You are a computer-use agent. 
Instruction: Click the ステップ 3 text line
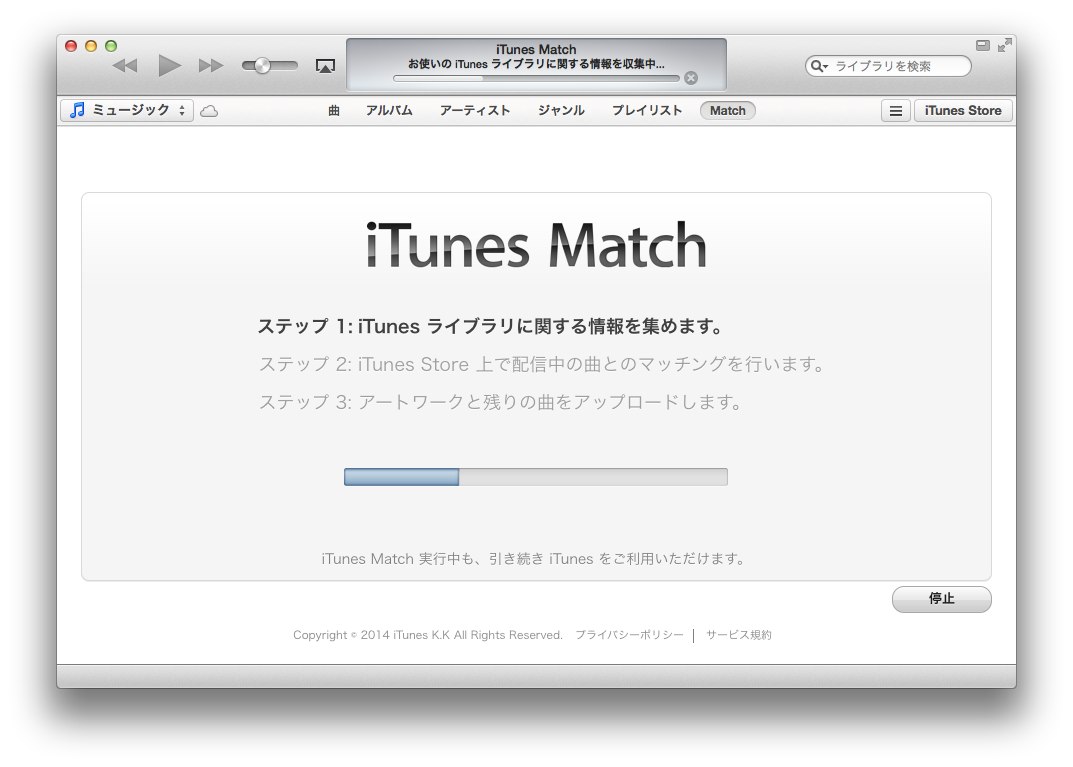pos(500,402)
